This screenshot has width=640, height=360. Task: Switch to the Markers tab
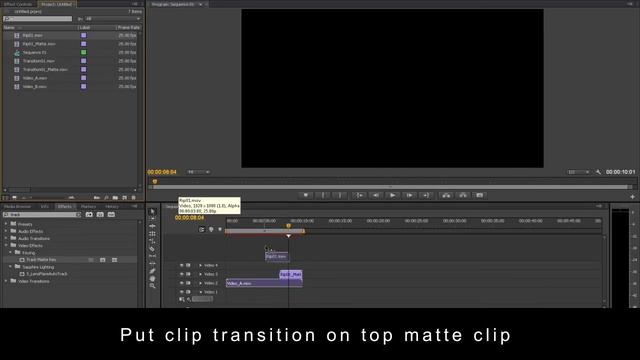[89, 207]
